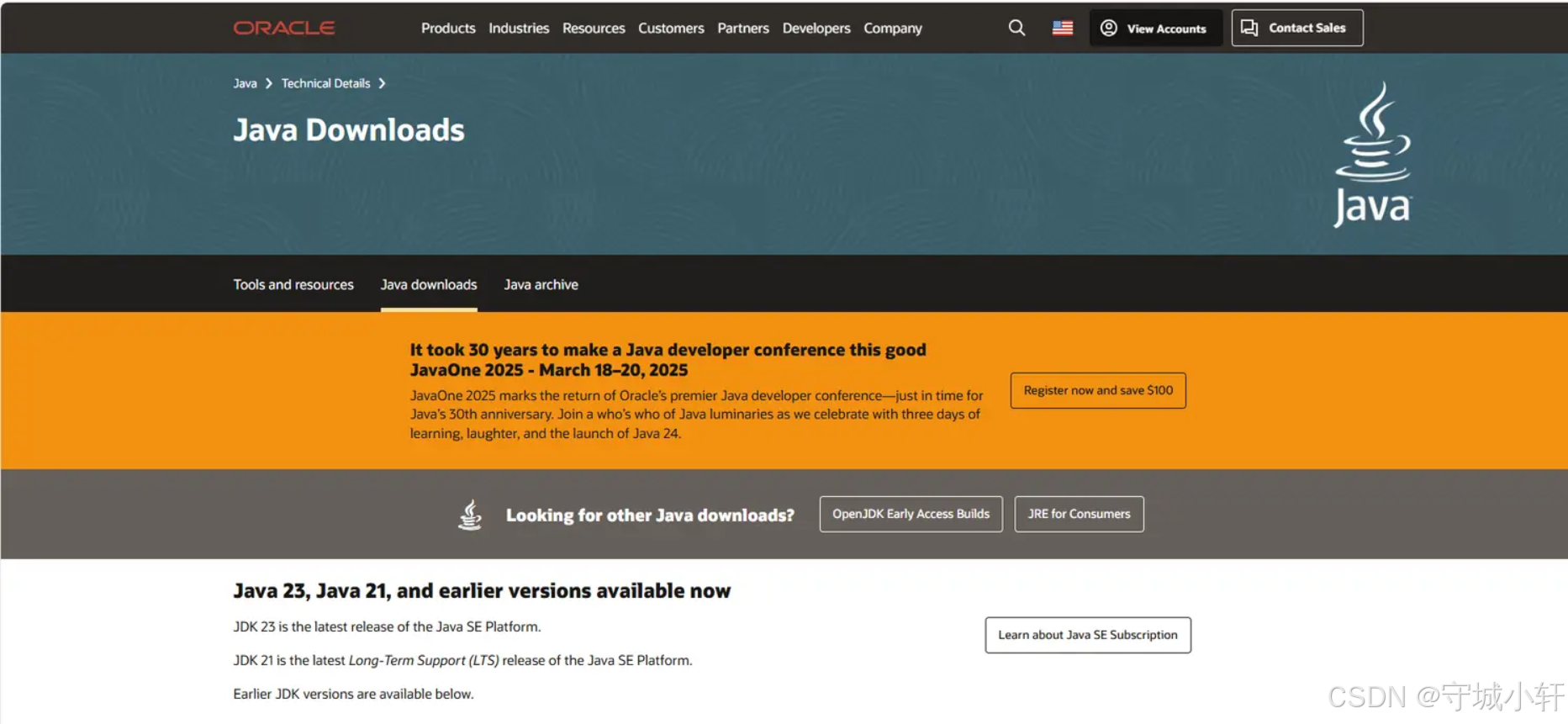Click Earlier JDK versions are available below
1568x724 pixels.
coord(353,694)
